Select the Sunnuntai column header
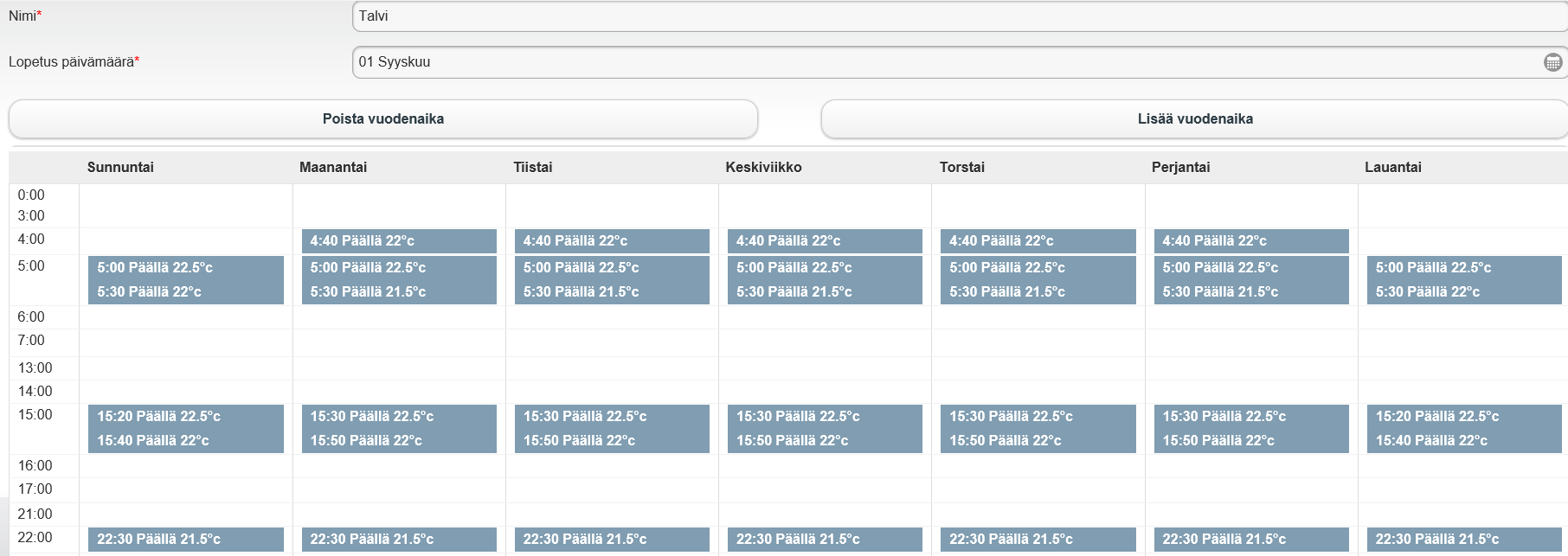Image resolution: width=1568 pixels, height=556 pixels. (x=120, y=167)
